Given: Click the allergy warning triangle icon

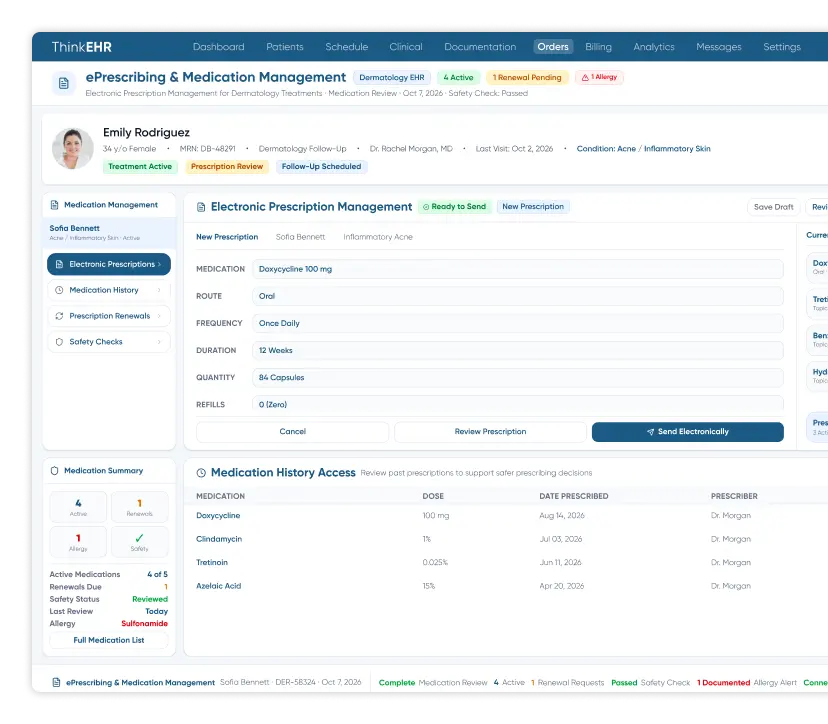Looking at the screenshot, I should (x=585, y=77).
